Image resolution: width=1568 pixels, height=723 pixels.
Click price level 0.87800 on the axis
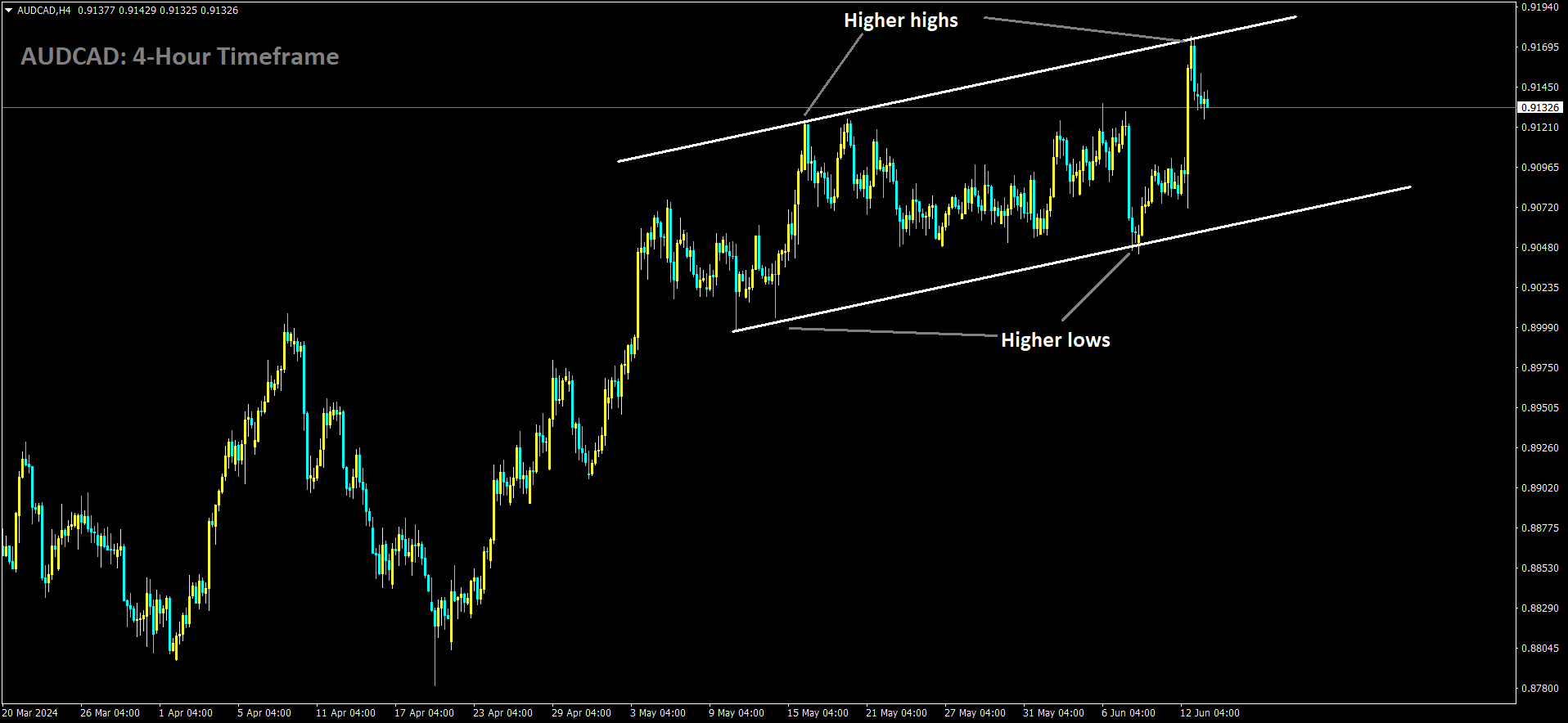(x=1539, y=688)
